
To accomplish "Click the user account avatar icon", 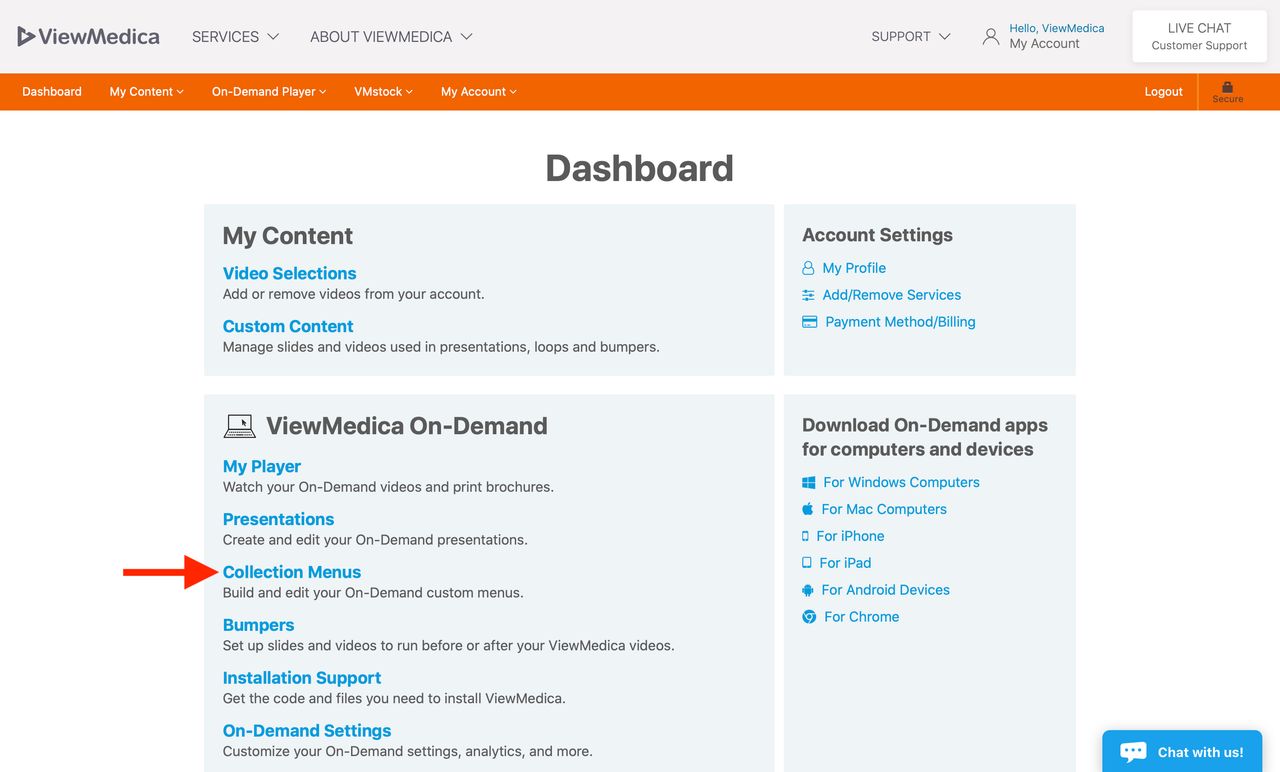I will [991, 36].
